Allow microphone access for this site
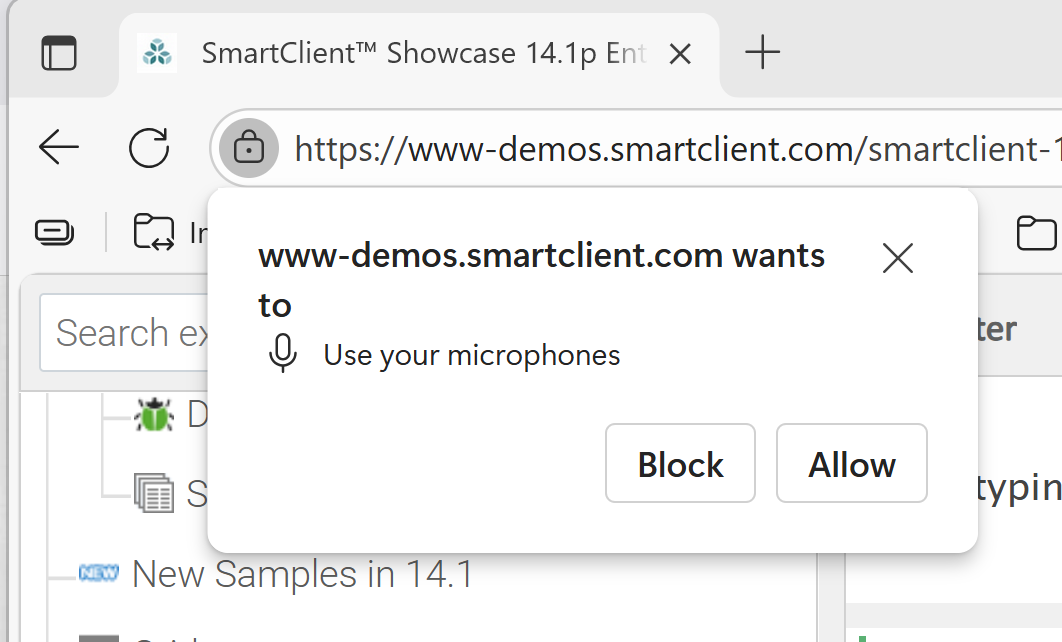 click(x=852, y=464)
